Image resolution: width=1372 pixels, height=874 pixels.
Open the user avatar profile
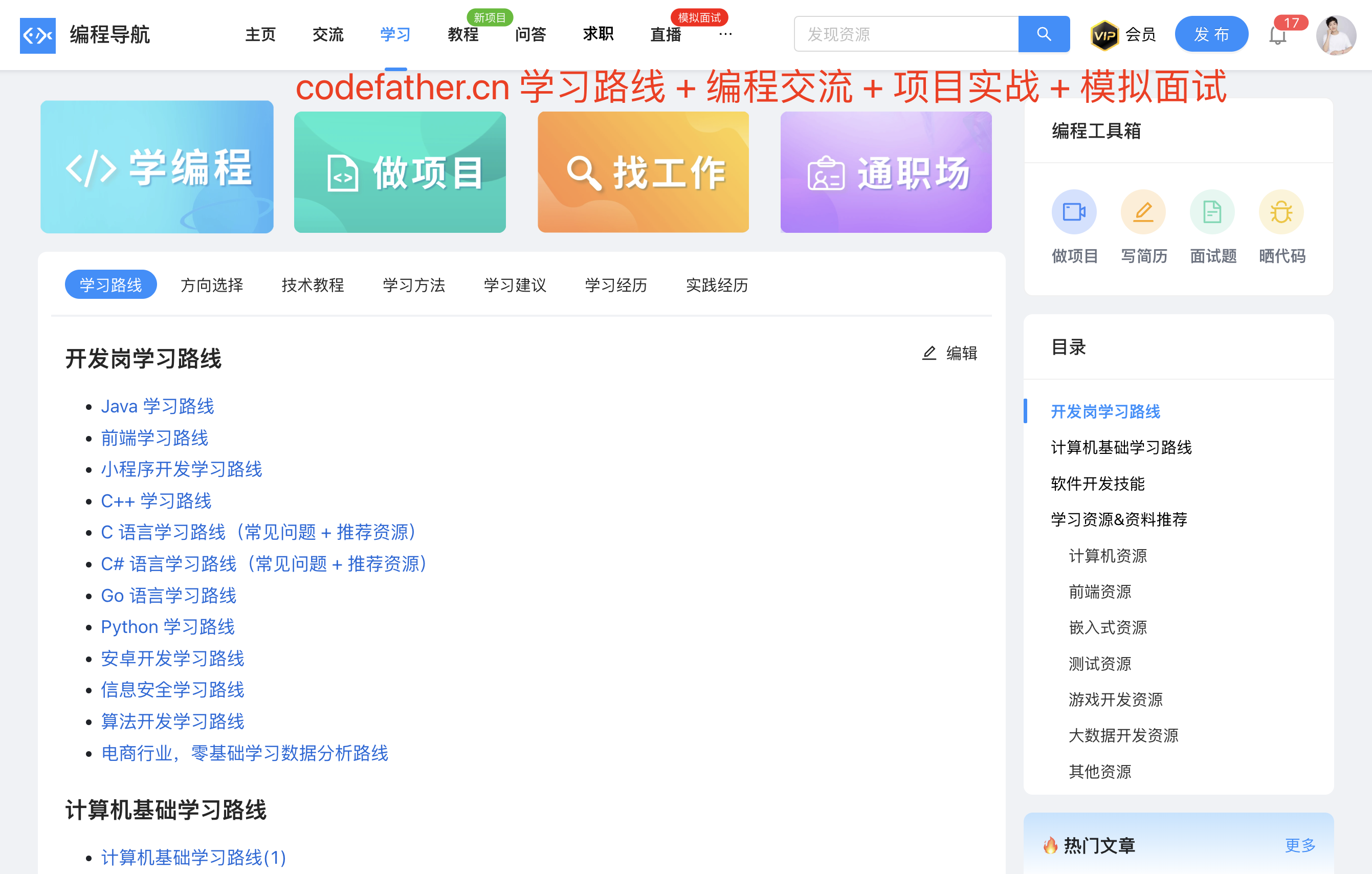coord(1335,35)
